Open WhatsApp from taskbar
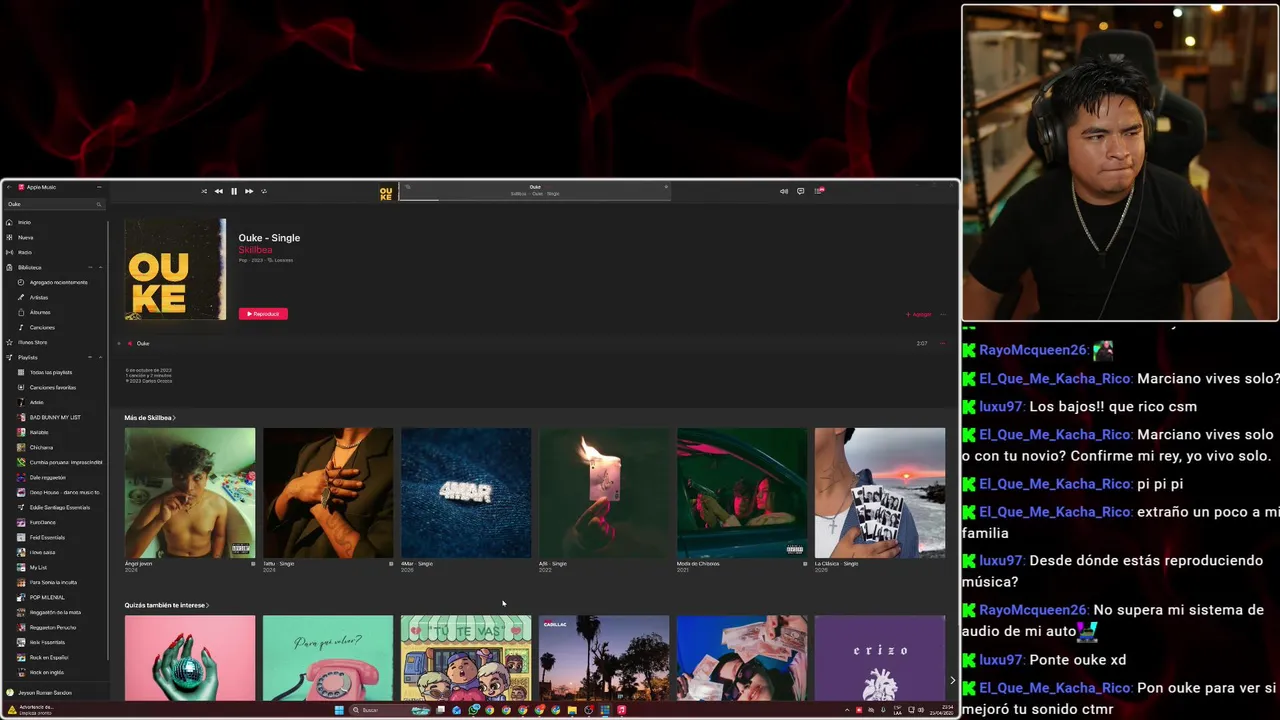Screen dimensions: 1280x720 [473, 710]
